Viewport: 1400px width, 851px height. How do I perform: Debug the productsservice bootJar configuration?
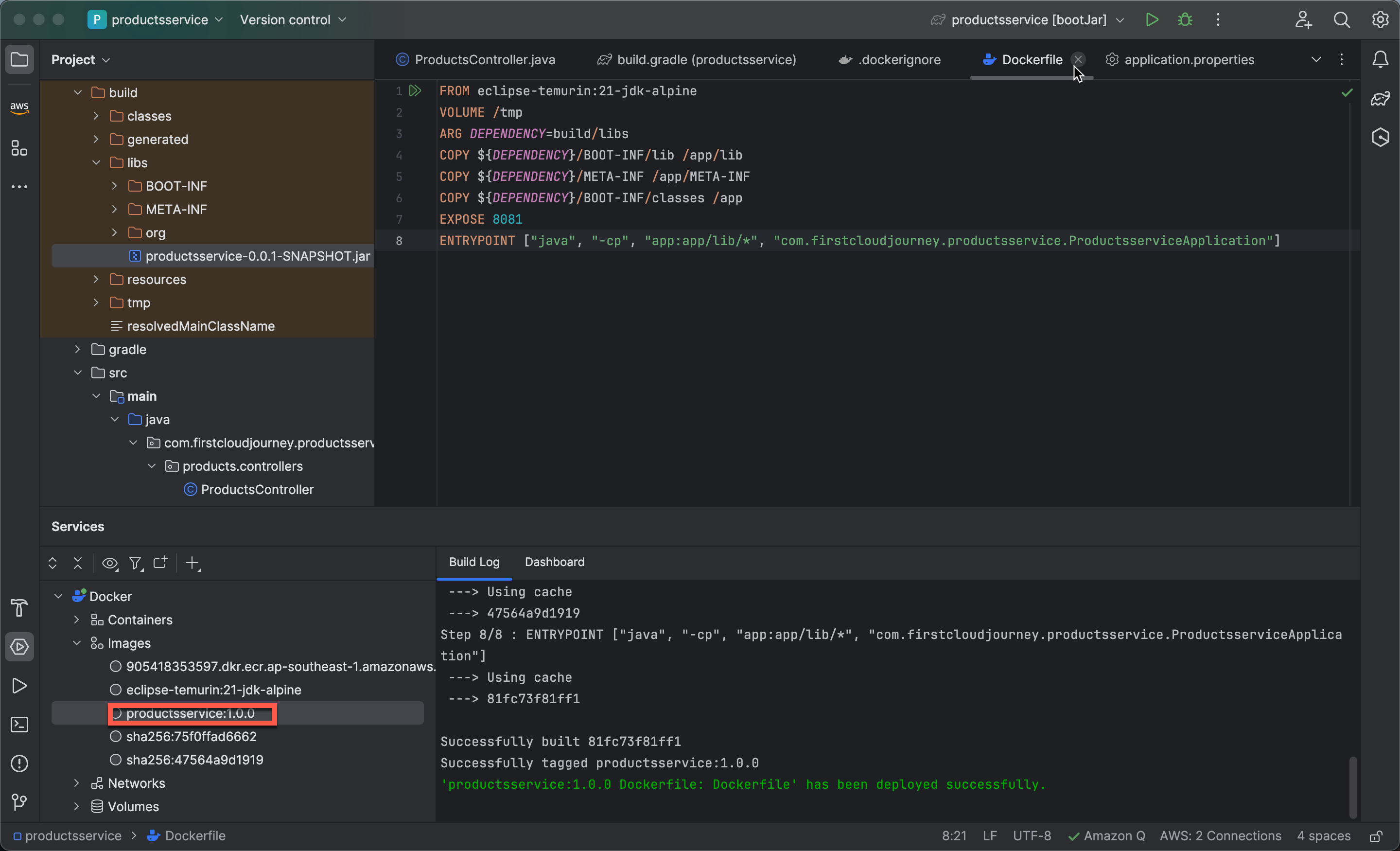(1185, 20)
